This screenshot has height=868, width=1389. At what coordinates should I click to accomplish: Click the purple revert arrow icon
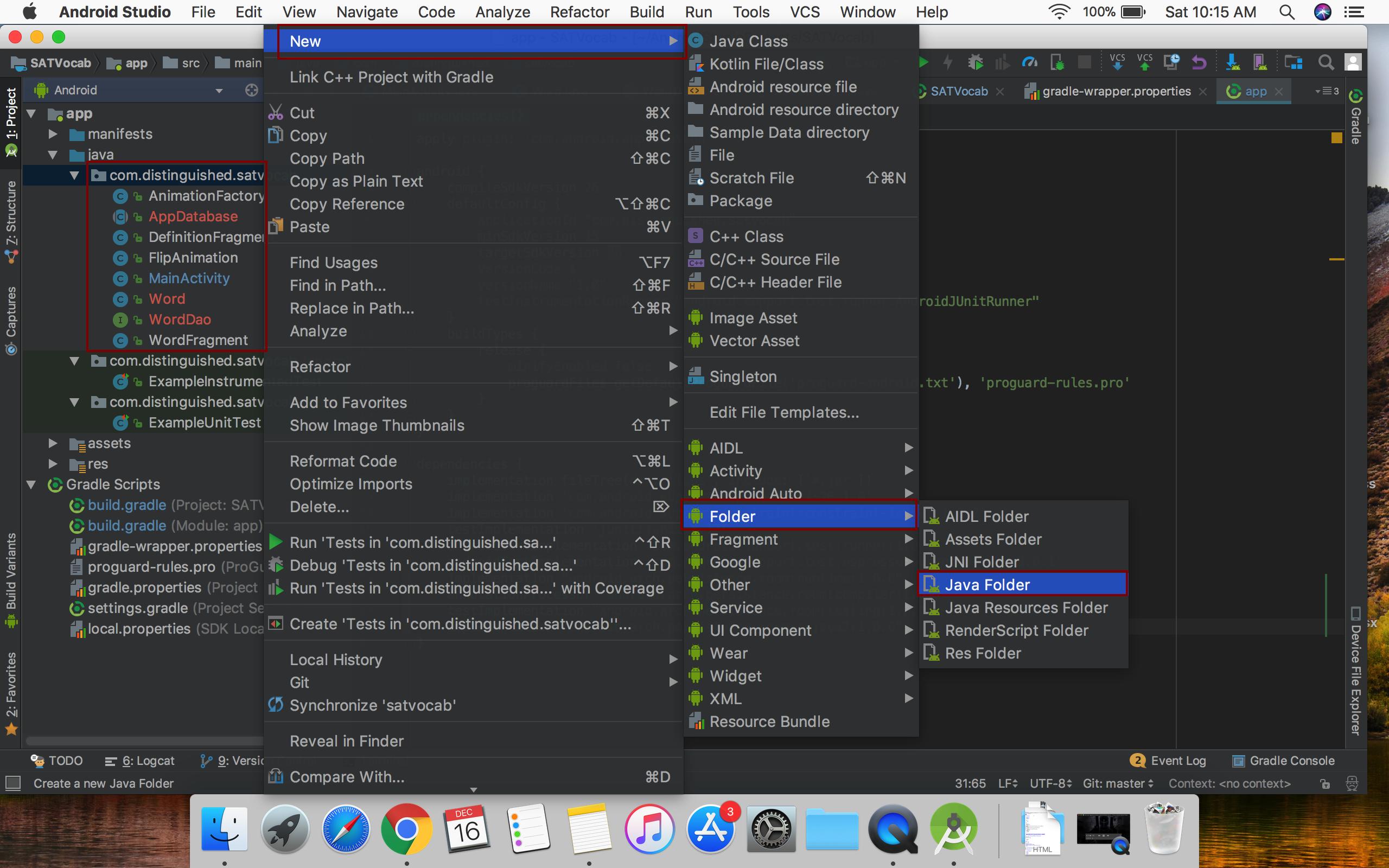[1199, 62]
